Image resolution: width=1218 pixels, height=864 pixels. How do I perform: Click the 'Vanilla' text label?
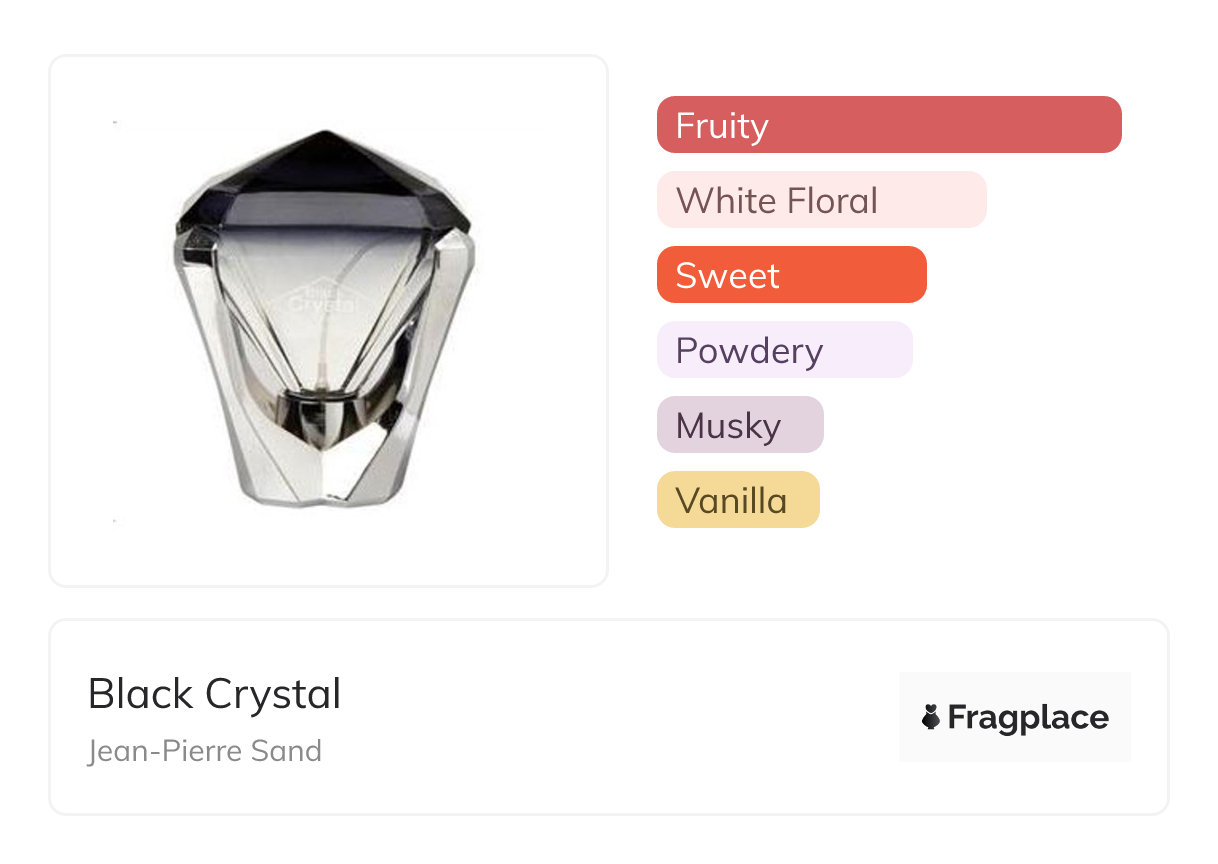tap(731, 501)
